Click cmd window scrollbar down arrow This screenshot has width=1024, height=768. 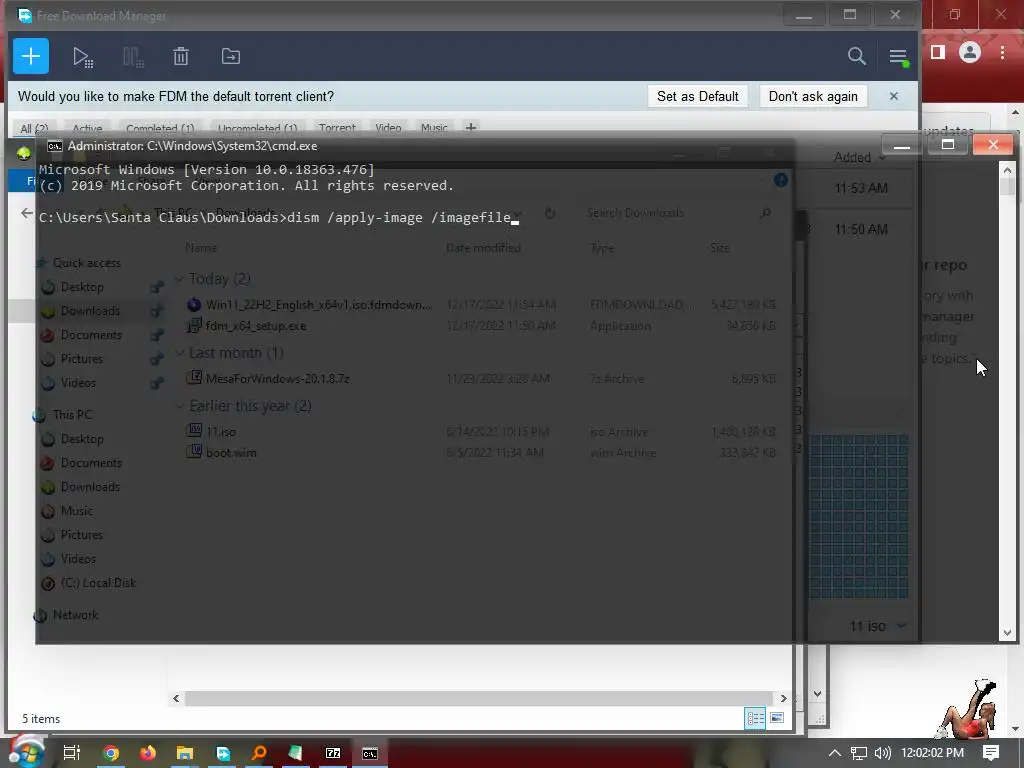[1007, 632]
